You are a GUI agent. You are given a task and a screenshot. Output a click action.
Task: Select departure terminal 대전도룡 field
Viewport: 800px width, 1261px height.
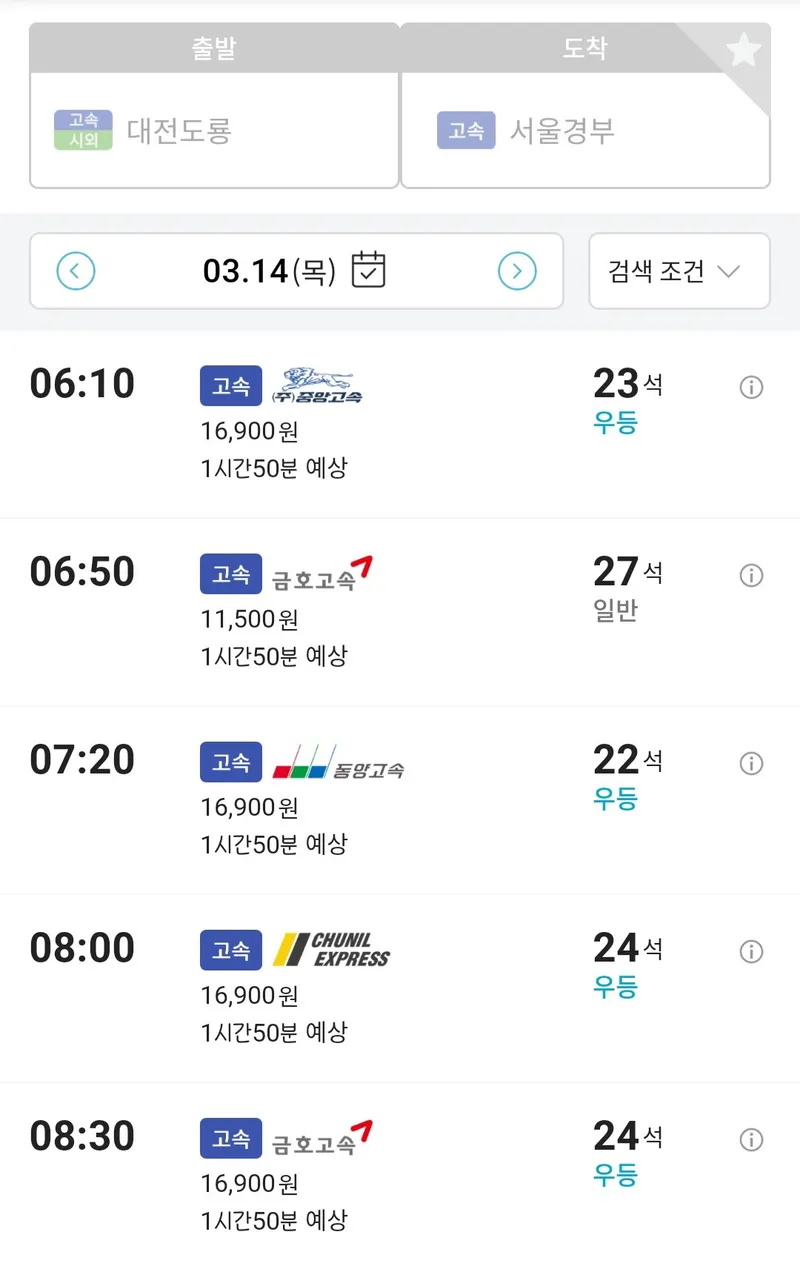click(214, 130)
